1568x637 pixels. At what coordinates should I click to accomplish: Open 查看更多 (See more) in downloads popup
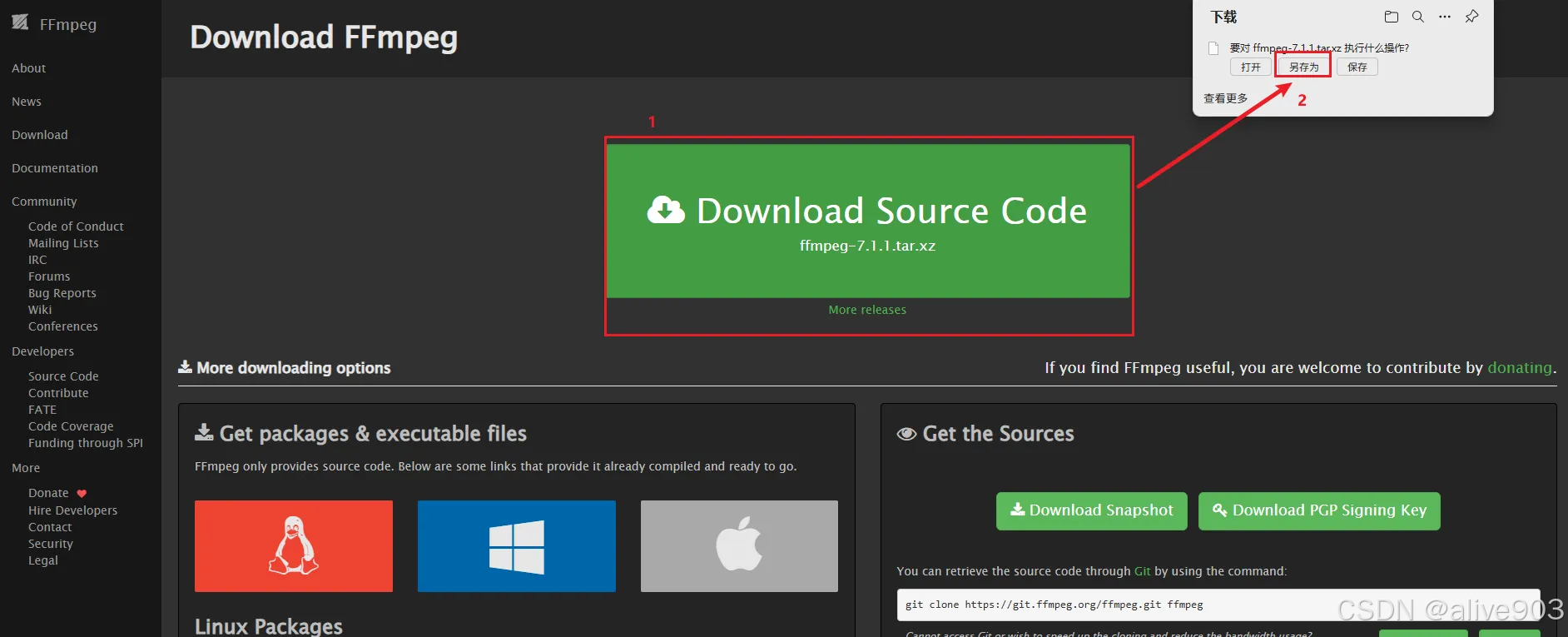(1226, 98)
